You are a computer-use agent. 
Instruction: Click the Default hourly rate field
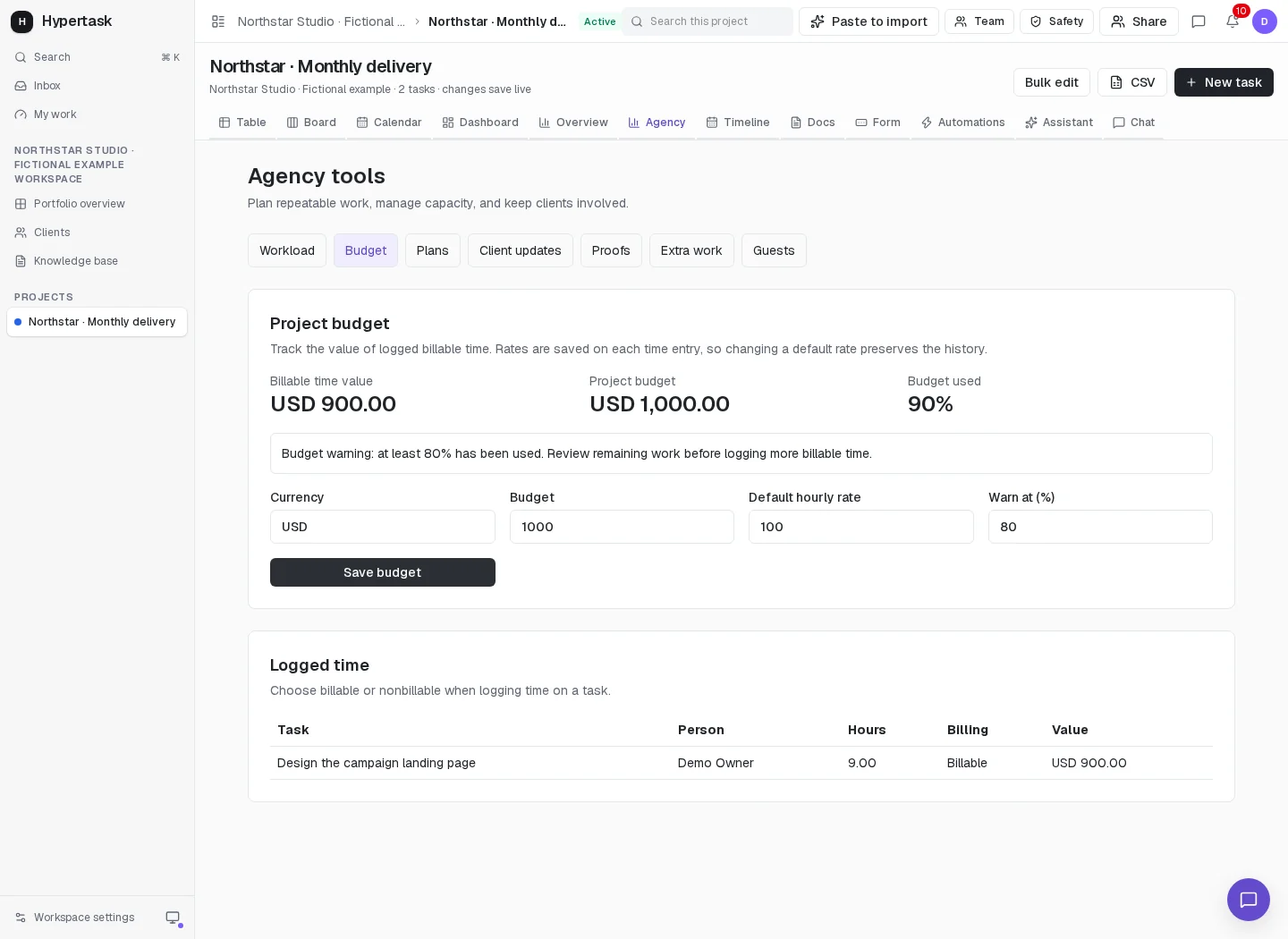point(861,527)
